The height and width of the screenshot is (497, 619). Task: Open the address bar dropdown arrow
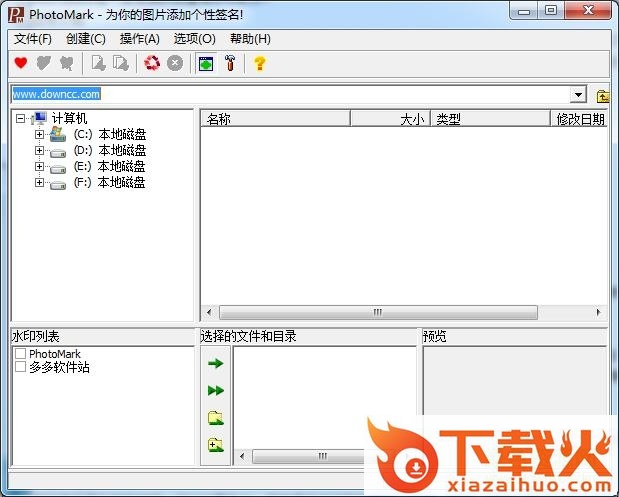[578, 95]
